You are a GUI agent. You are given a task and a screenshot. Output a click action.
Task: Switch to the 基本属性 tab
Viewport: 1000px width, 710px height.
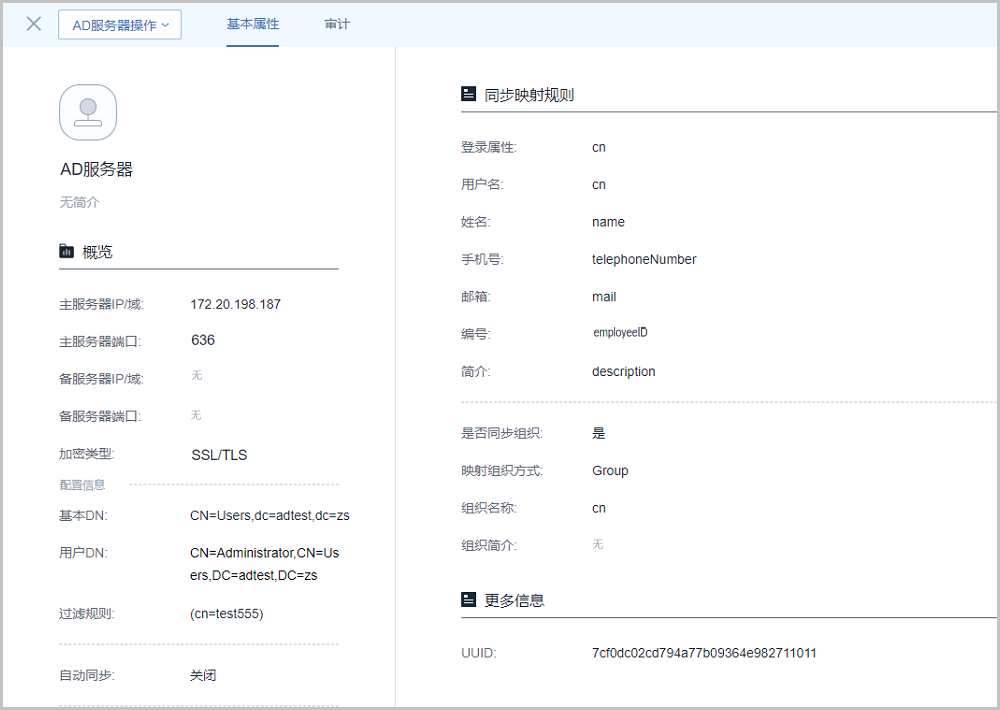(x=253, y=24)
